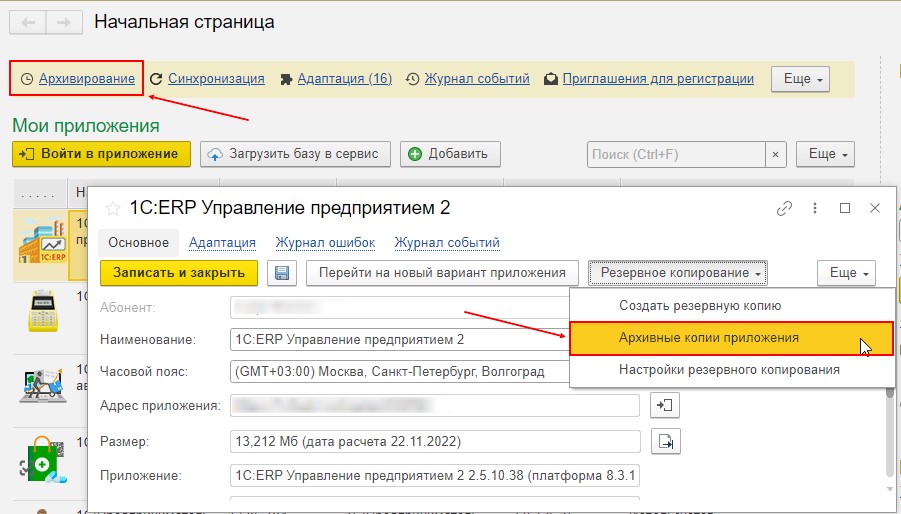Click the Абонент field
This screenshot has width=901, height=514.
point(400,307)
